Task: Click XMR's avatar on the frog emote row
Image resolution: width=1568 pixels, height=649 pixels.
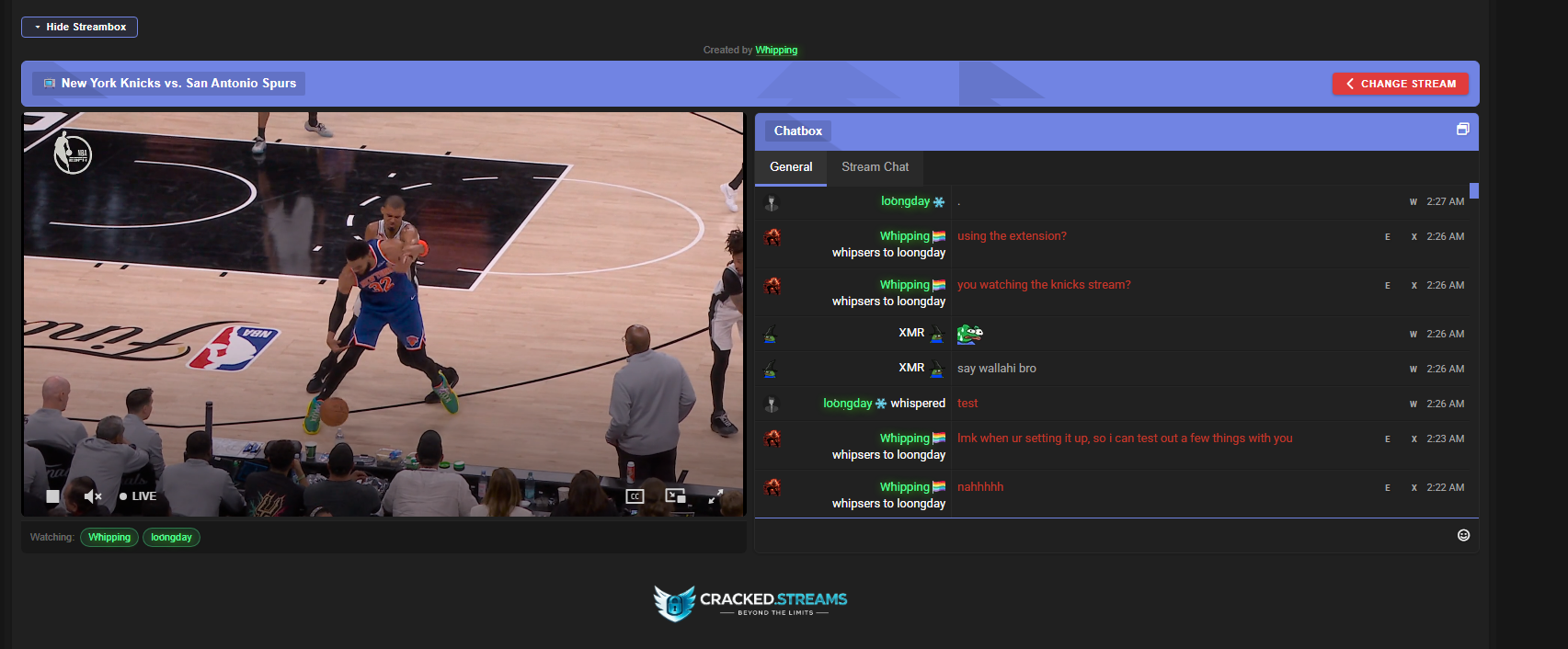Action: (771, 335)
